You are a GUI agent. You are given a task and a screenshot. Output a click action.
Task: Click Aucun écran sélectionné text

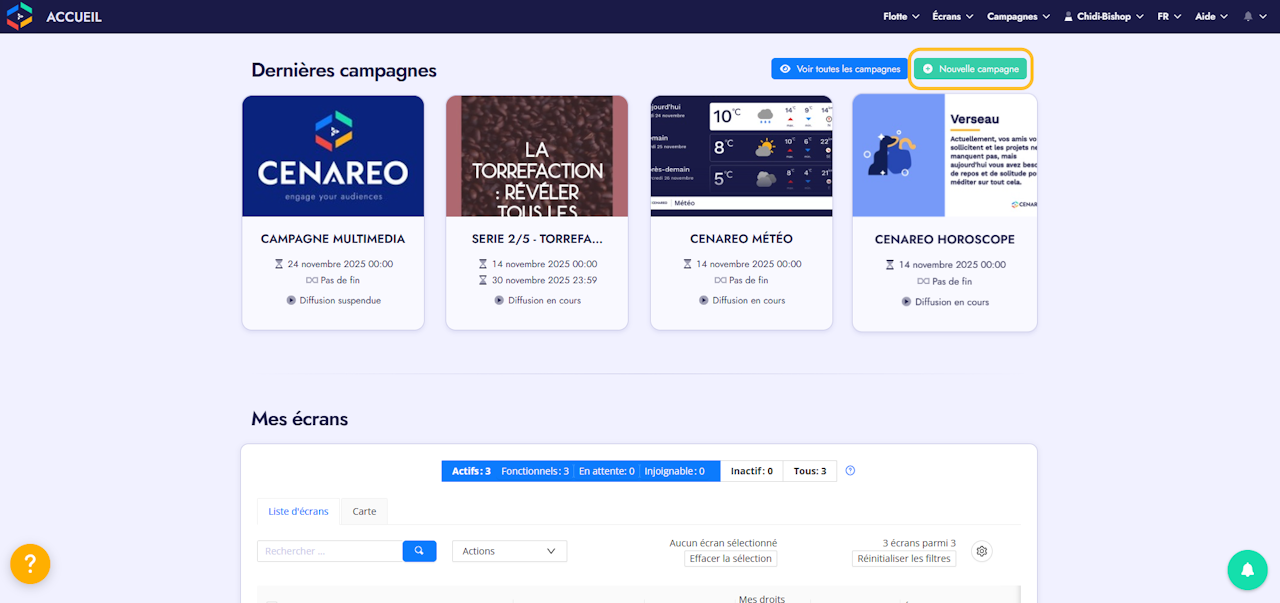pos(723,543)
